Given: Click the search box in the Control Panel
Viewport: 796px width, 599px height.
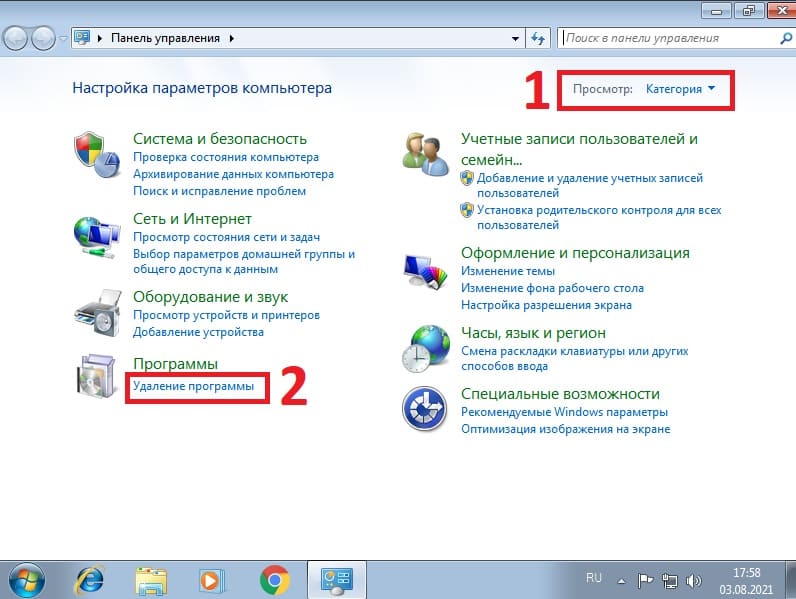Looking at the screenshot, I should (670, 38).
